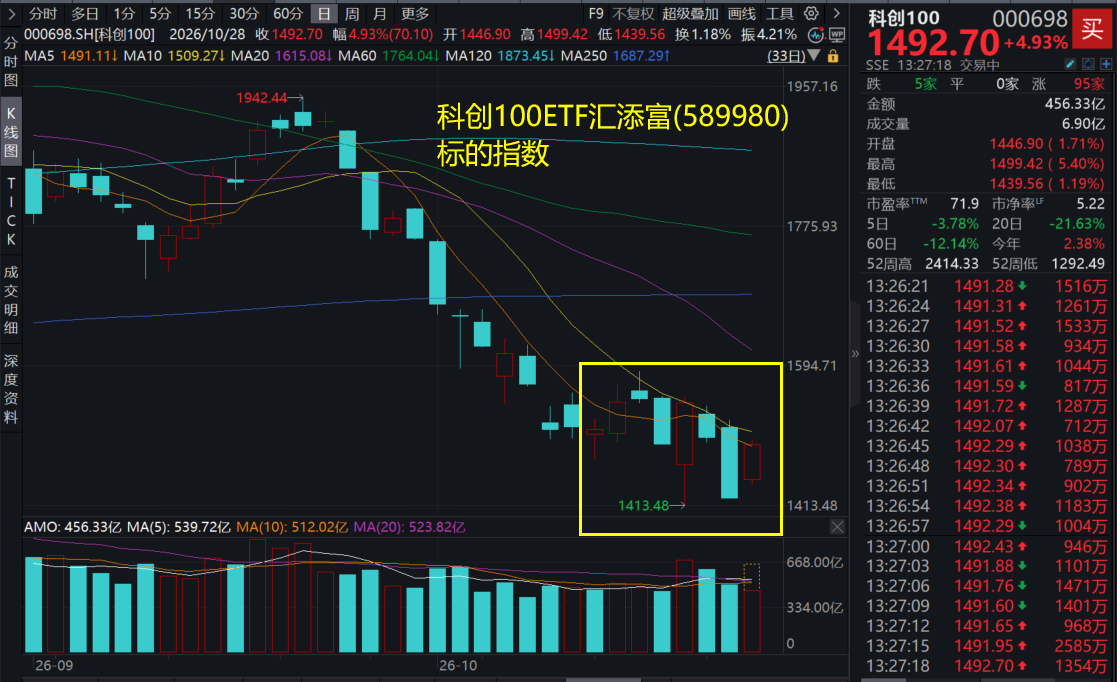Viewport: 1117px width, 682px height.
Task: Select the 15分 period tab
Action: pos(199,14)
